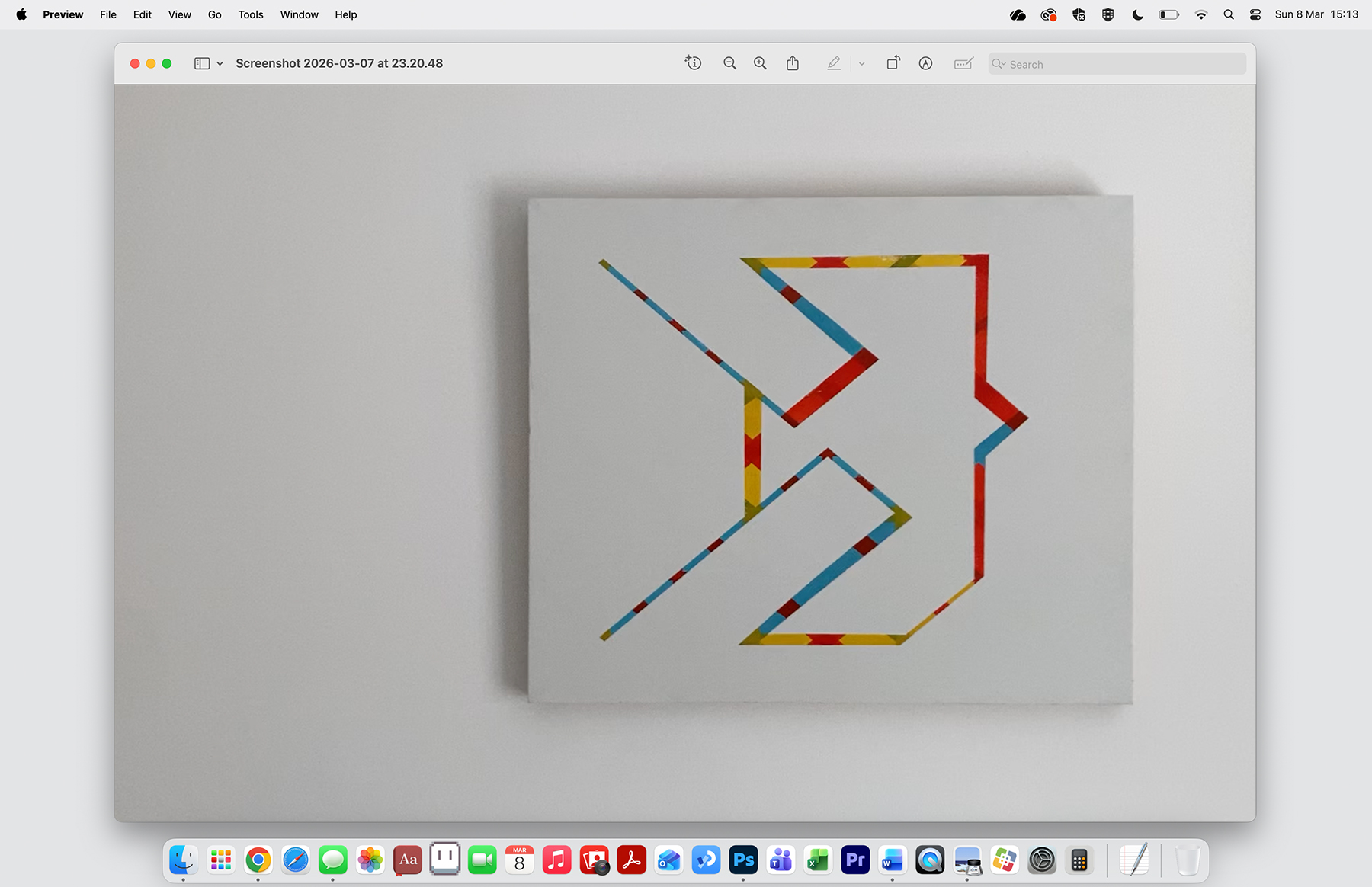Launch Photoshop from the Dock
This screenshot has height=887, width=1372.
(x=743, y=860)
